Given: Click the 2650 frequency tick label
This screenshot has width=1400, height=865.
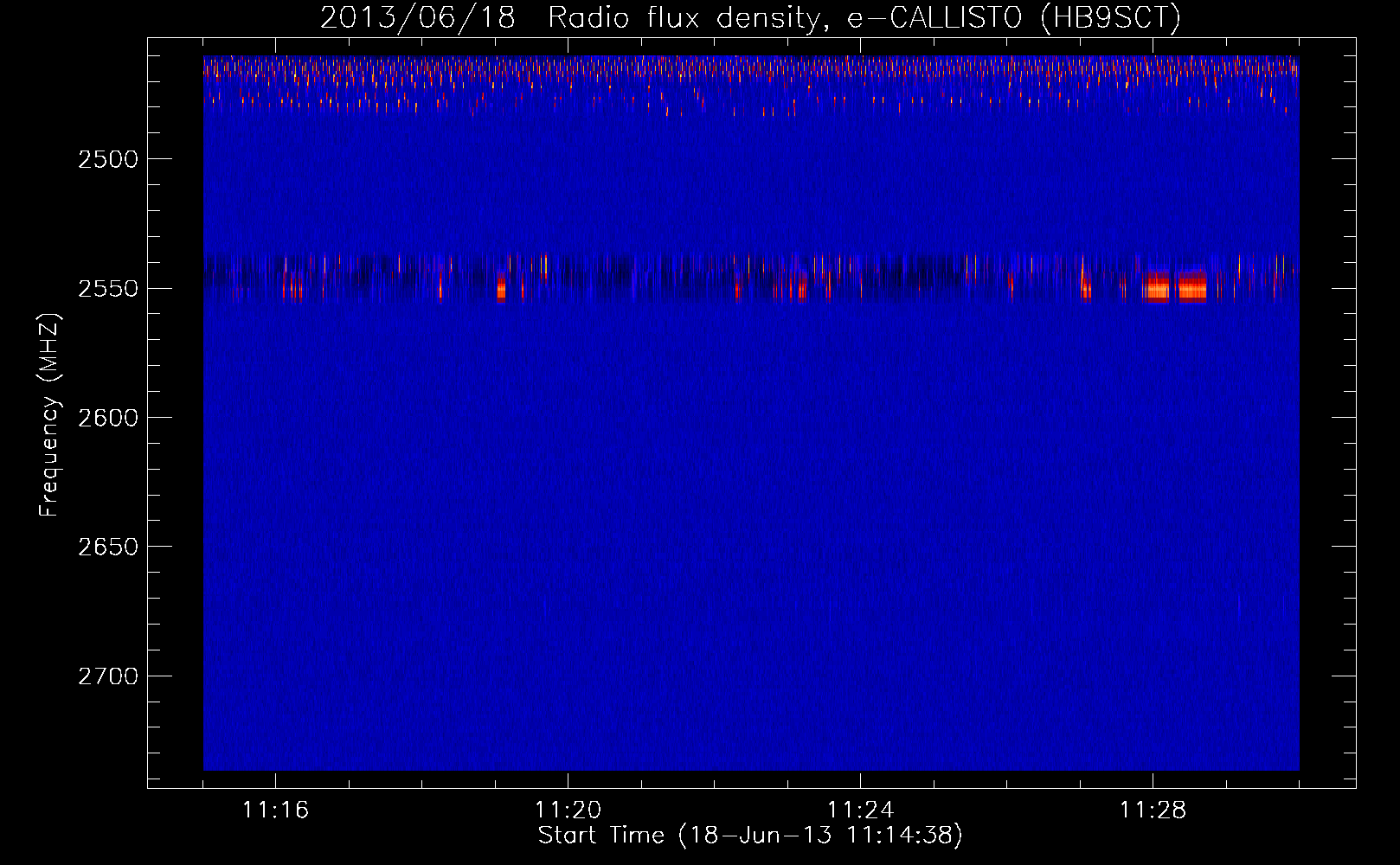Looking at the screenshot, I should pos(108,547).
